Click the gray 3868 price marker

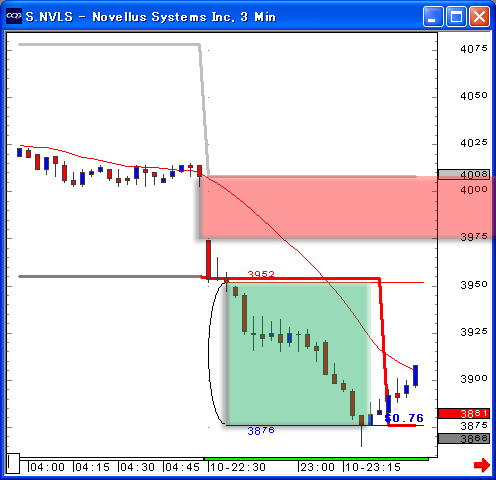[x=464, y=438]
